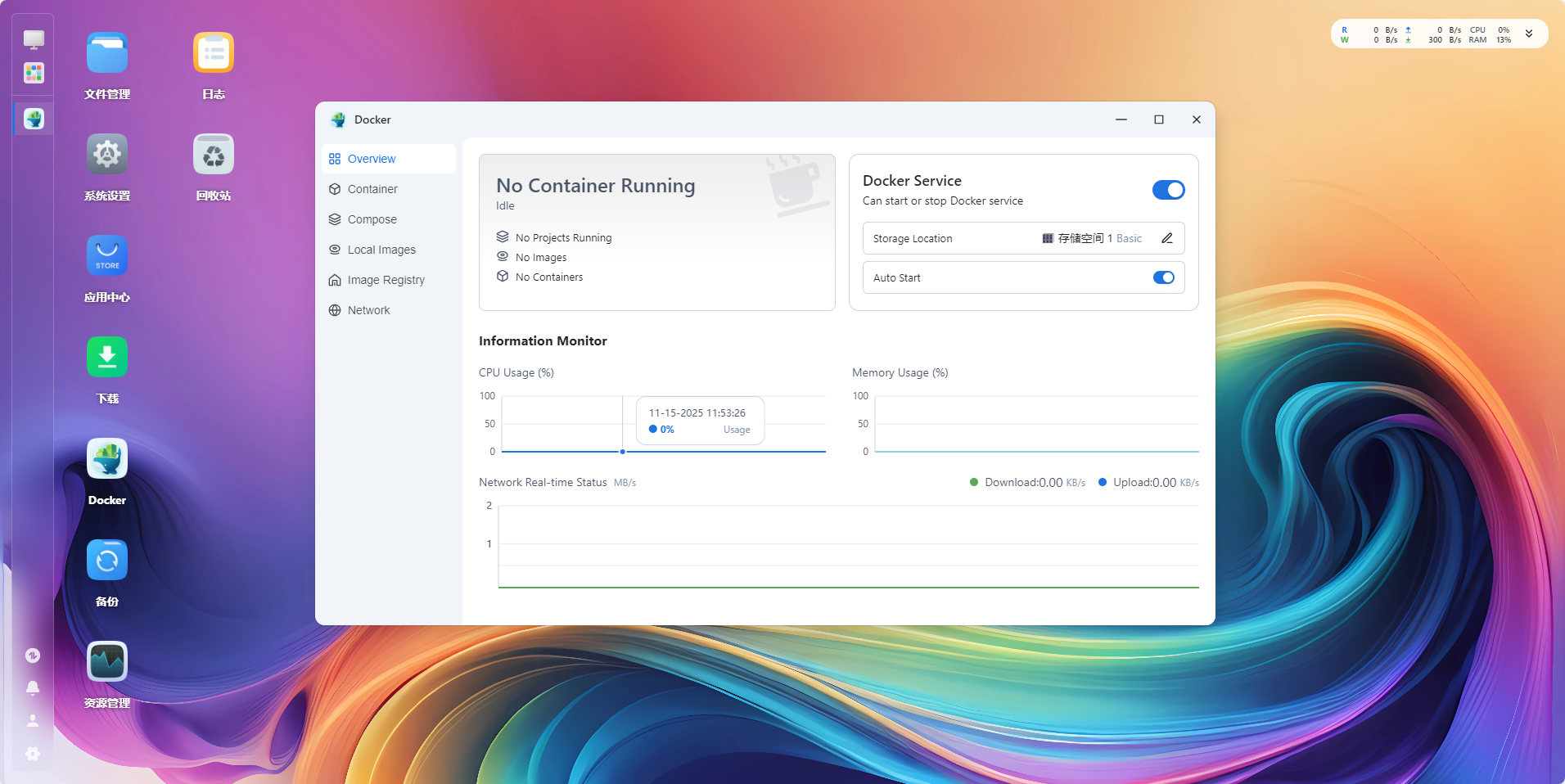Open the 备份 backup desktop icon
Image resolution: width=1565 pixels, height=784 pixels.
pyautogui.click(x=107, y=560)
